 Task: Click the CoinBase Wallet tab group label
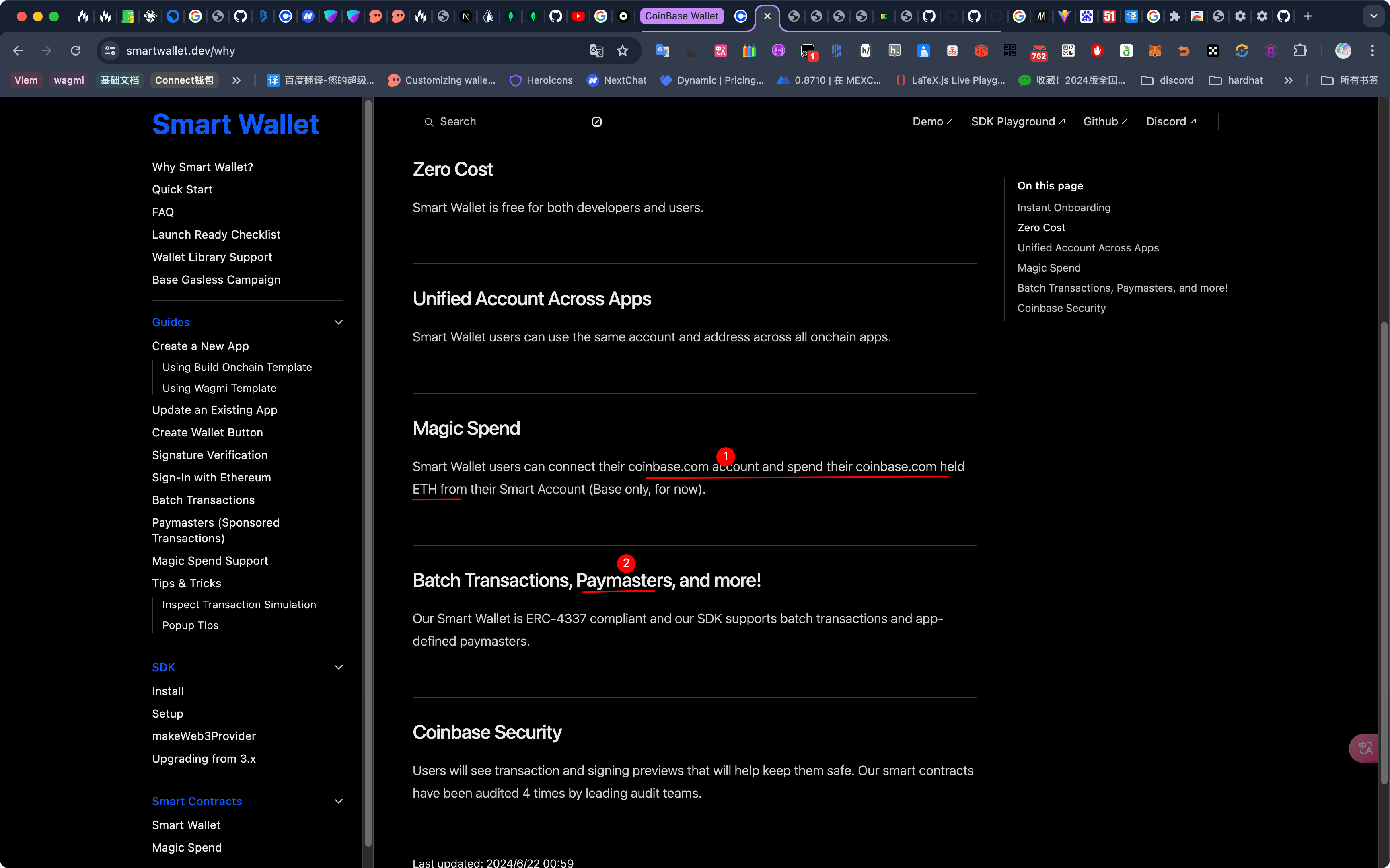tap(681, 16)
